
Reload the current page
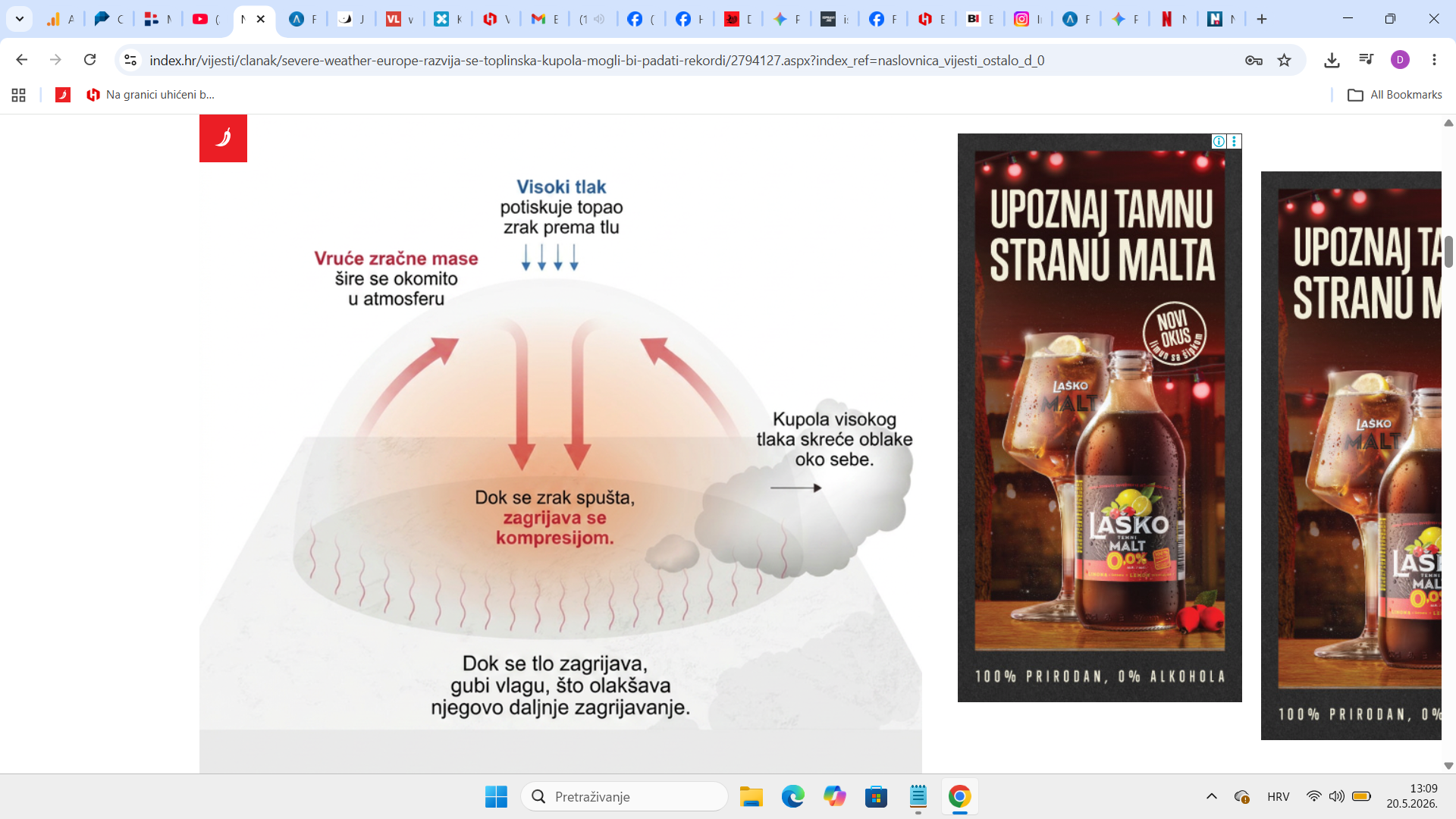[89, 60]
